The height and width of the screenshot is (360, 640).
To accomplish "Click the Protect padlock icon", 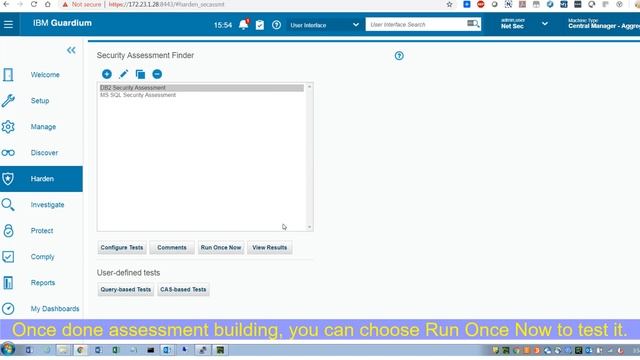I will [x=8, y=231].
